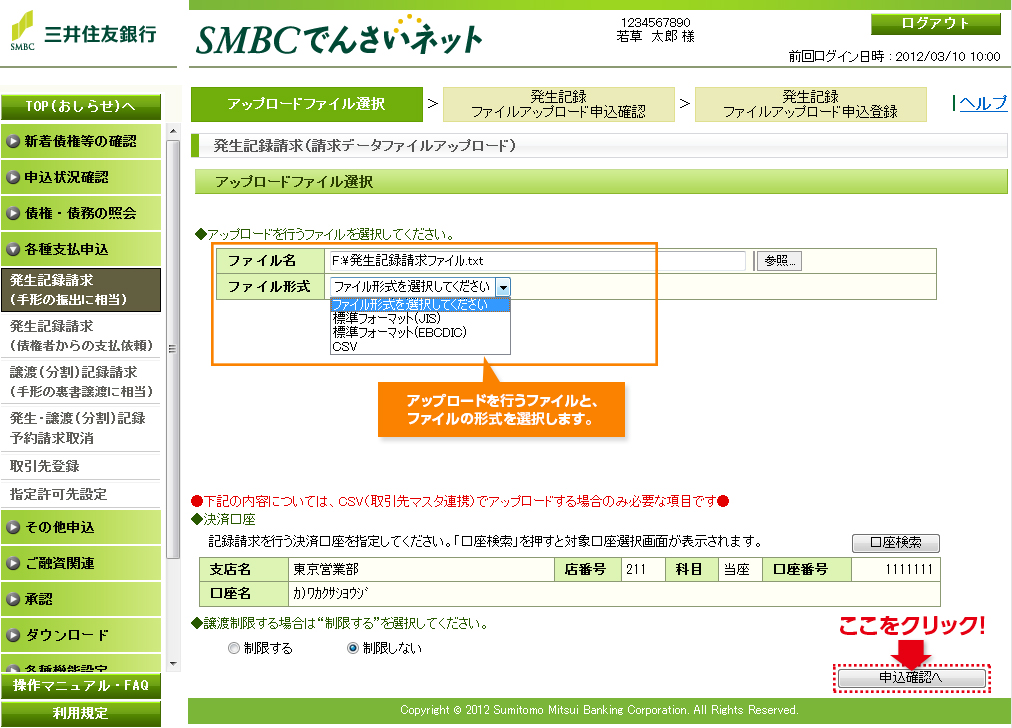
Task: Select 発生記録請求(債権者からの支払依頼)
Action: point(81,336)
